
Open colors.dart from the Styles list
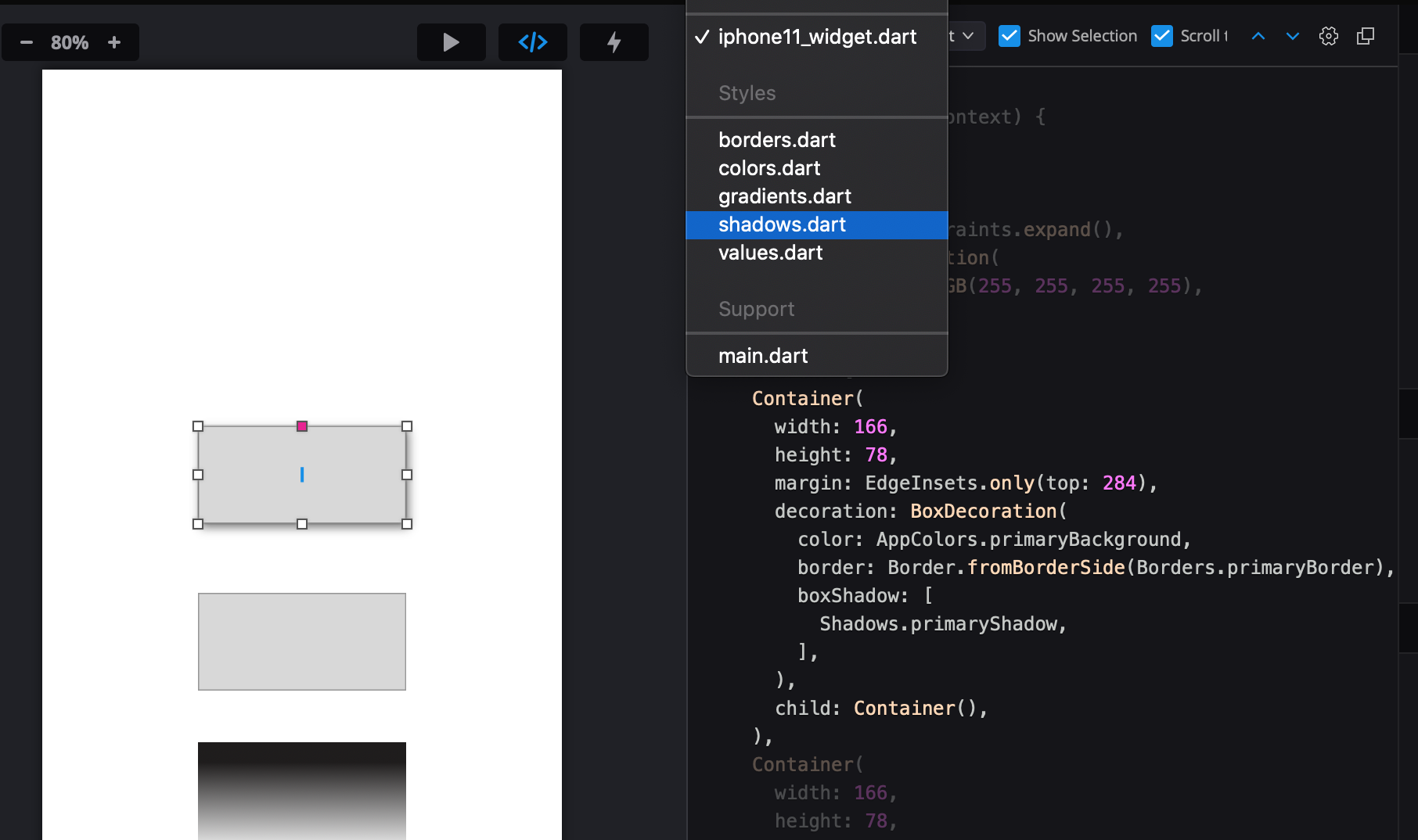tap(769, 169)
